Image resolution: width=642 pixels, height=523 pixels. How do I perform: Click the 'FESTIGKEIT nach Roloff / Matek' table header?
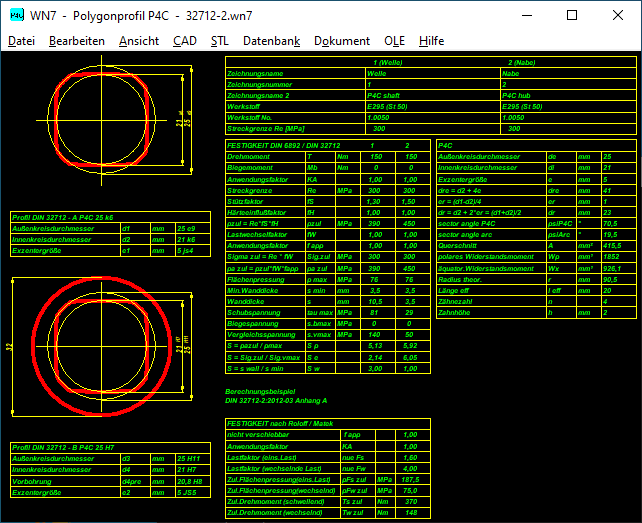click(x=278, y=424)
